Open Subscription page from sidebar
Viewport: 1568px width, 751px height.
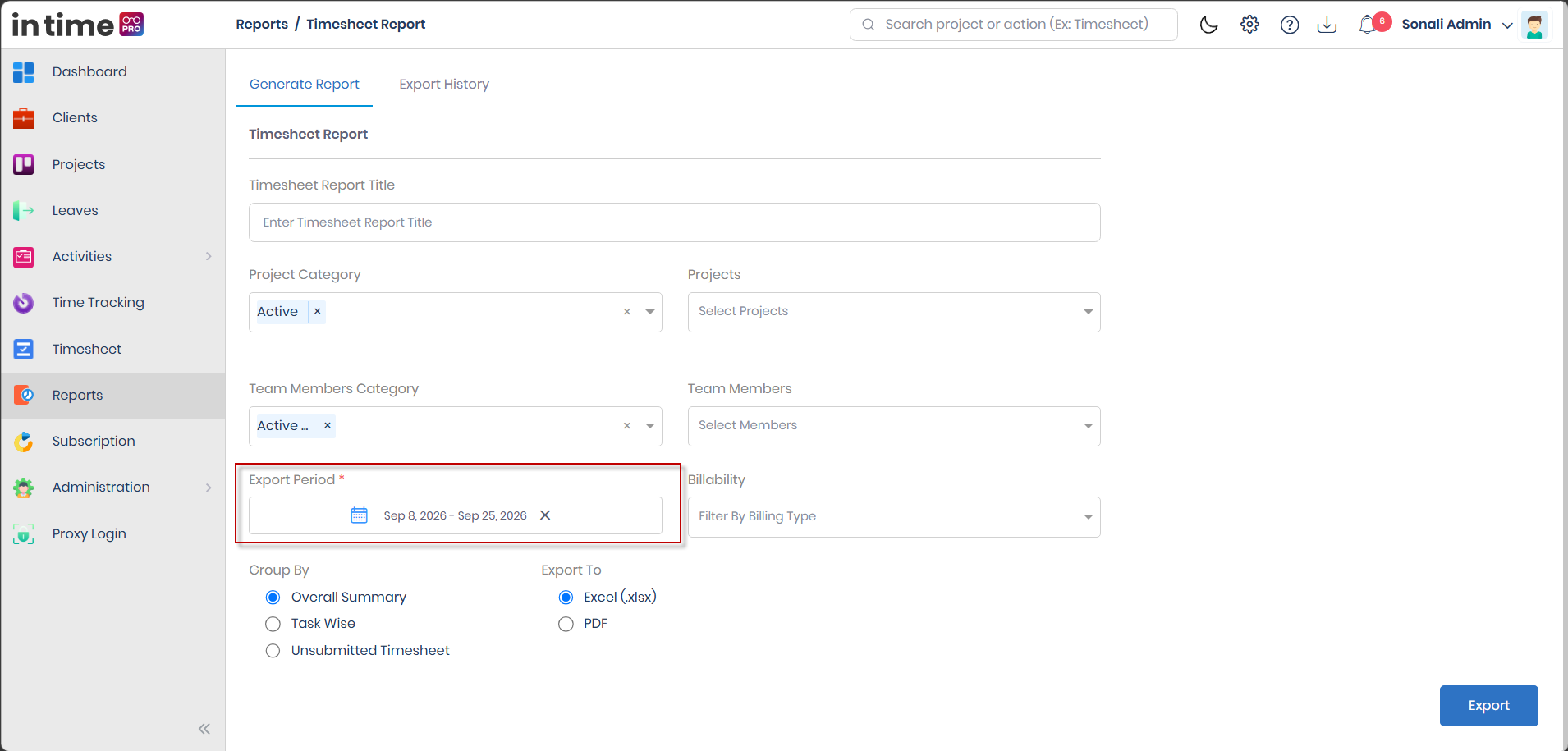(x=113, y=442)
